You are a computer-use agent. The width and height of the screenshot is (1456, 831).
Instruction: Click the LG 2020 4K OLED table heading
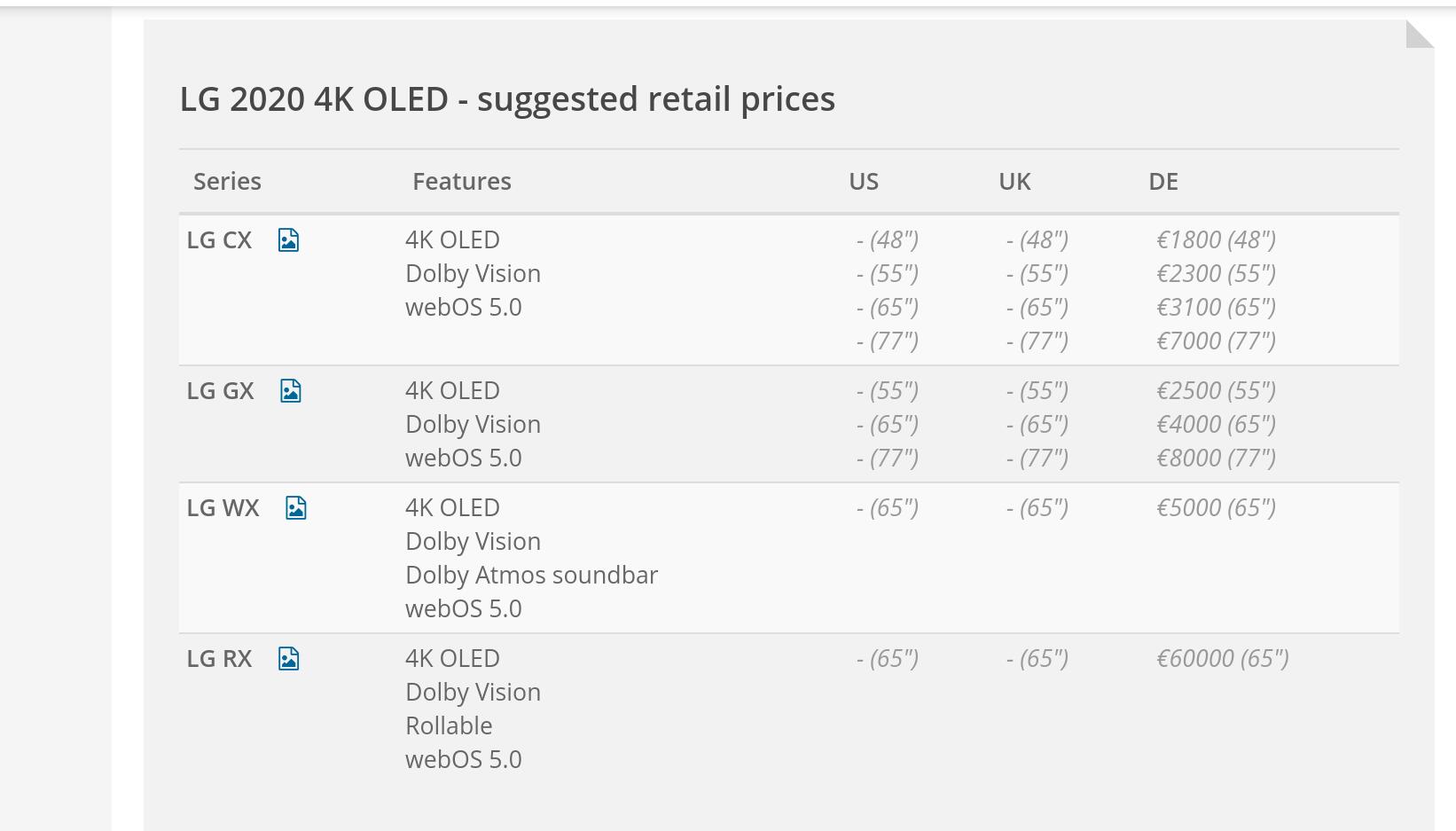pyautogui.click(x=507, y=99)
